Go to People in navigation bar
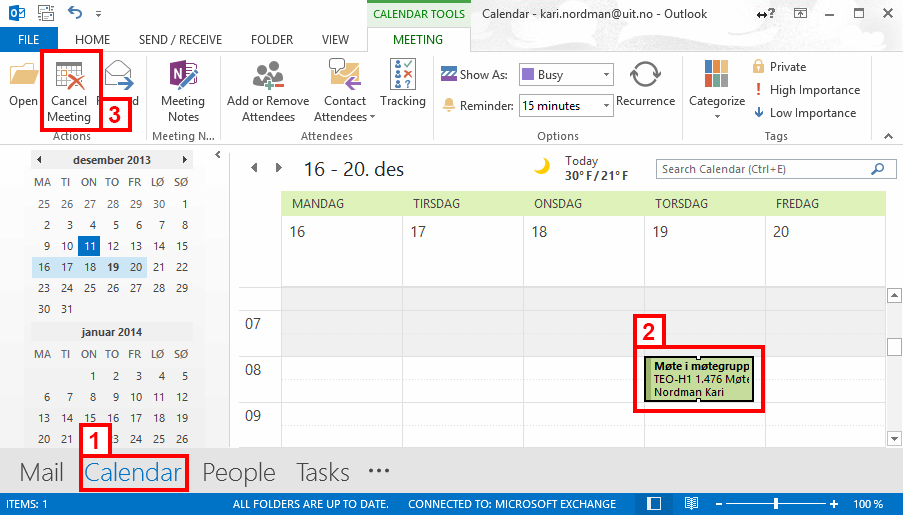Image resolution: width=903 pixels, height=515 pixels. pyautogui.click(x=239, y=472)
